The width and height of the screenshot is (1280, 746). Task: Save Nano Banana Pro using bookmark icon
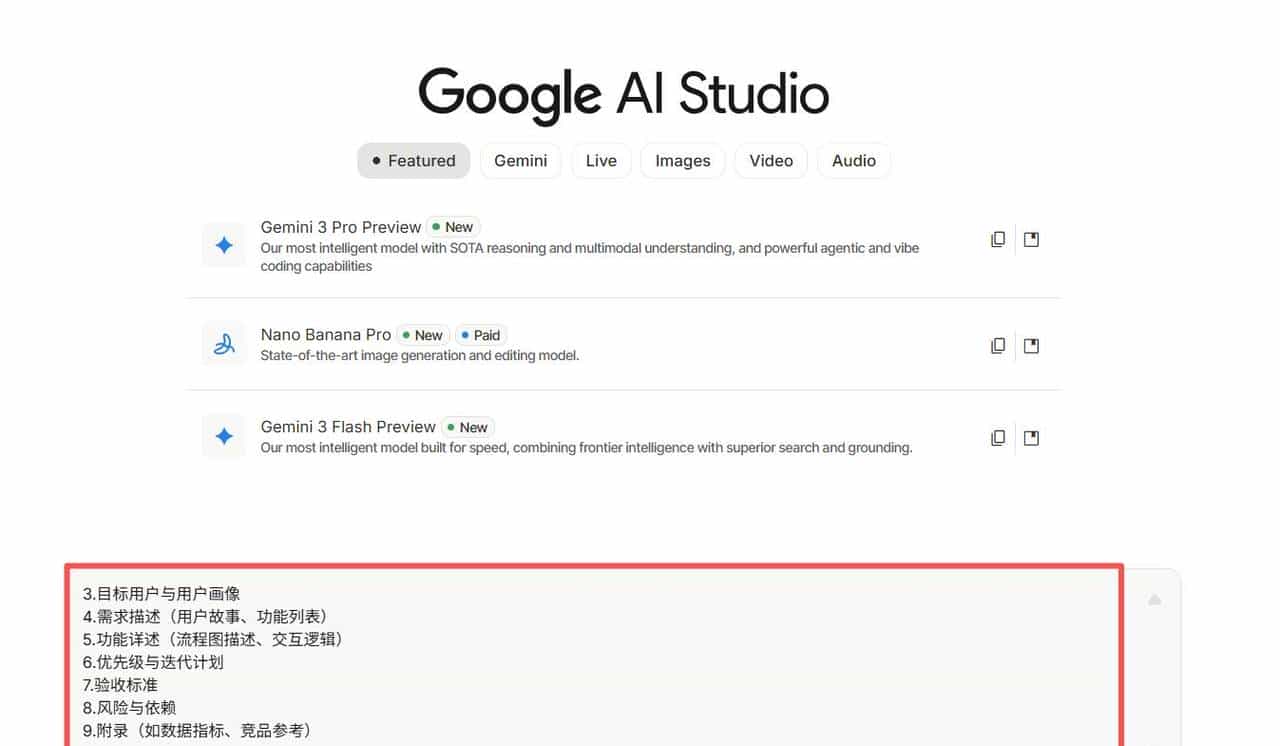1031,345
